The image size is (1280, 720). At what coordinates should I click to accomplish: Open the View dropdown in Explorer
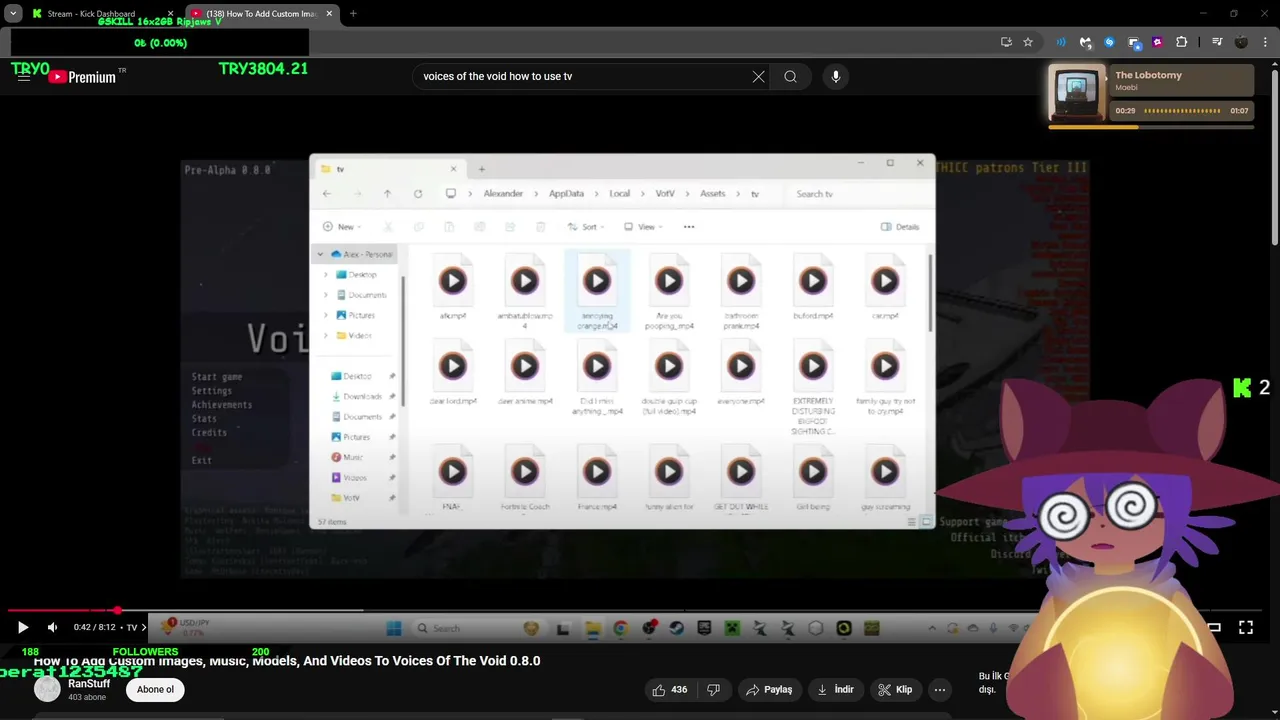[643, 227]
